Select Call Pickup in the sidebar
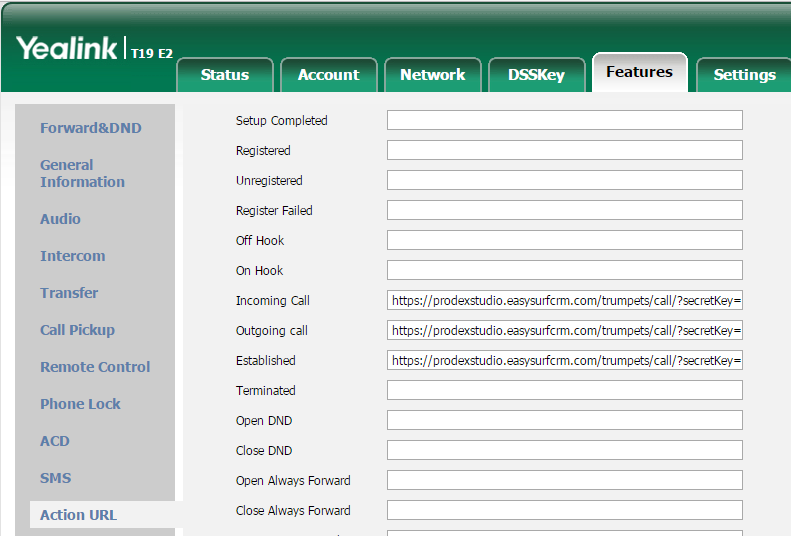Image resolution: width=791 pixels, height=536 pixels. coord(77,330)
